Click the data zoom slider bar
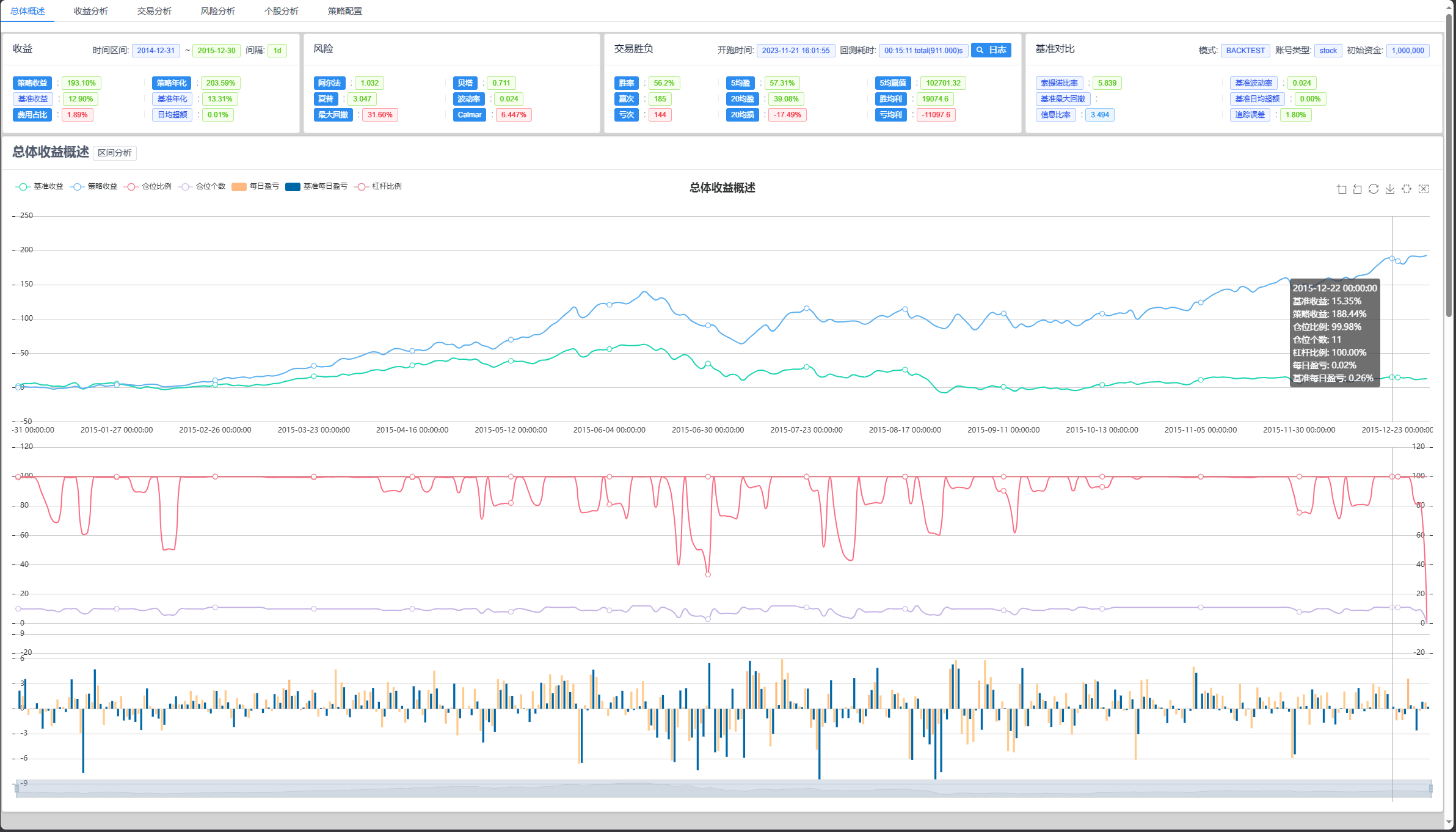The image size is (1456, 832). click(x=723, y=789)
